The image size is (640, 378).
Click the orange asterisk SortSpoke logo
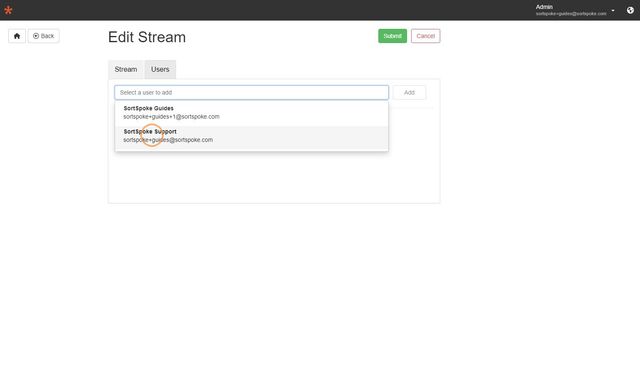(8, 10)
